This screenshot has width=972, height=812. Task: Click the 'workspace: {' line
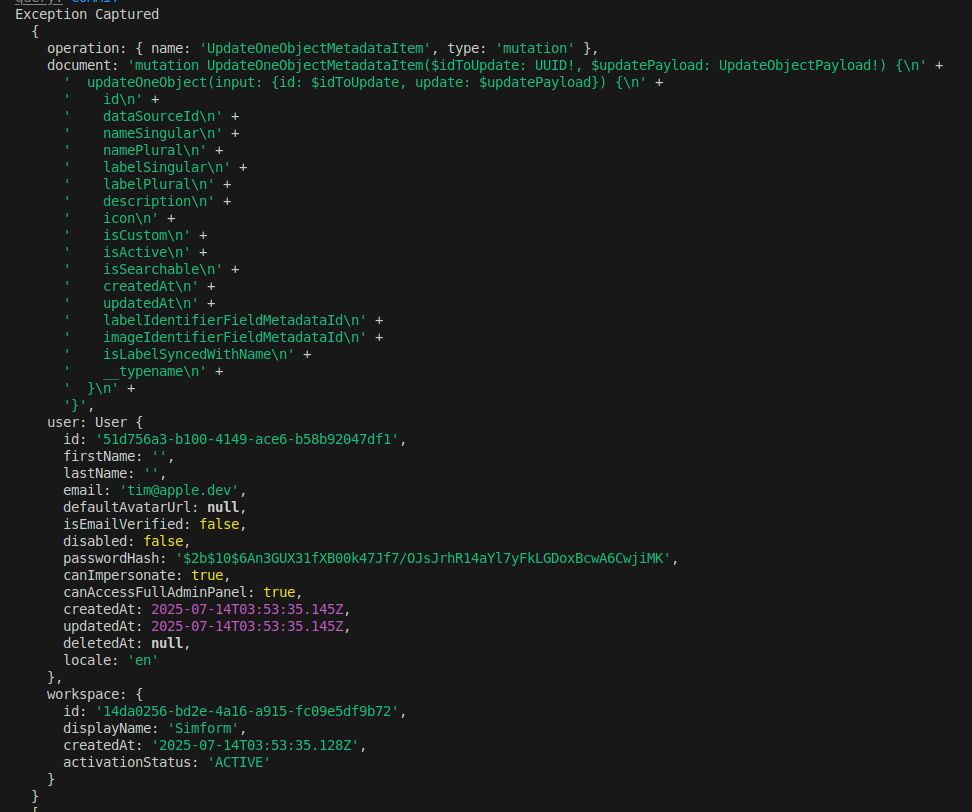95,694
